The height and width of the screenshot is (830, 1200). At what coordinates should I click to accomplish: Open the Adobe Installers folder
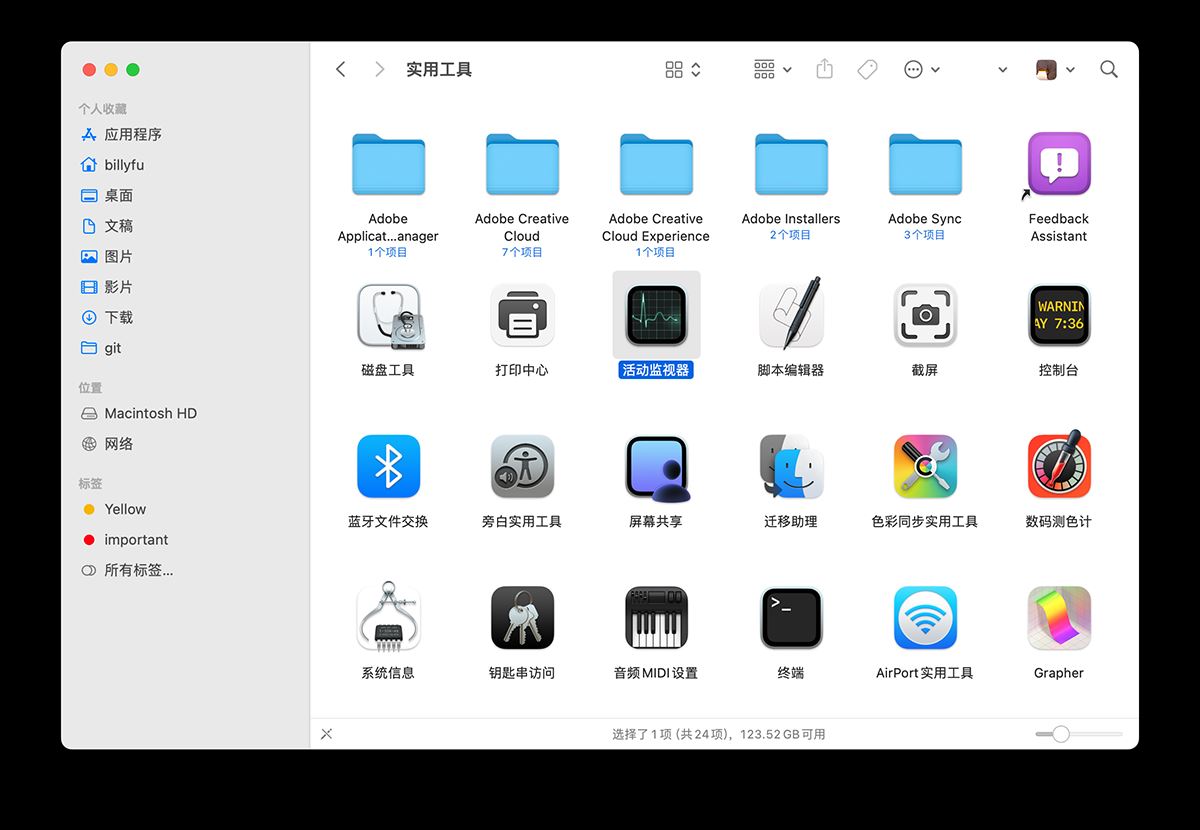[x=790, y=163]
